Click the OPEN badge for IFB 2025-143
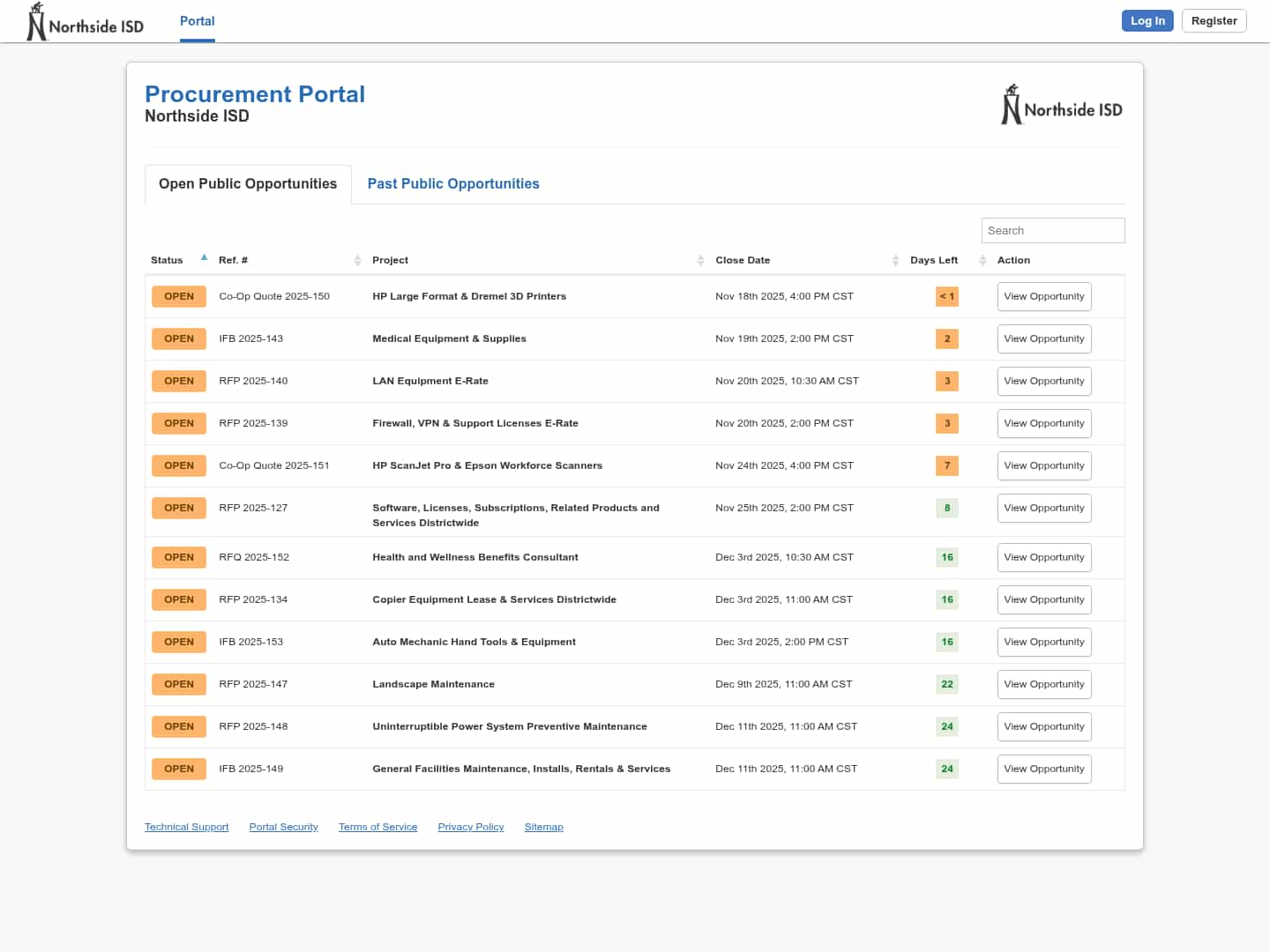The width and height of the screenshot is (1270, 952). (179, 338)
